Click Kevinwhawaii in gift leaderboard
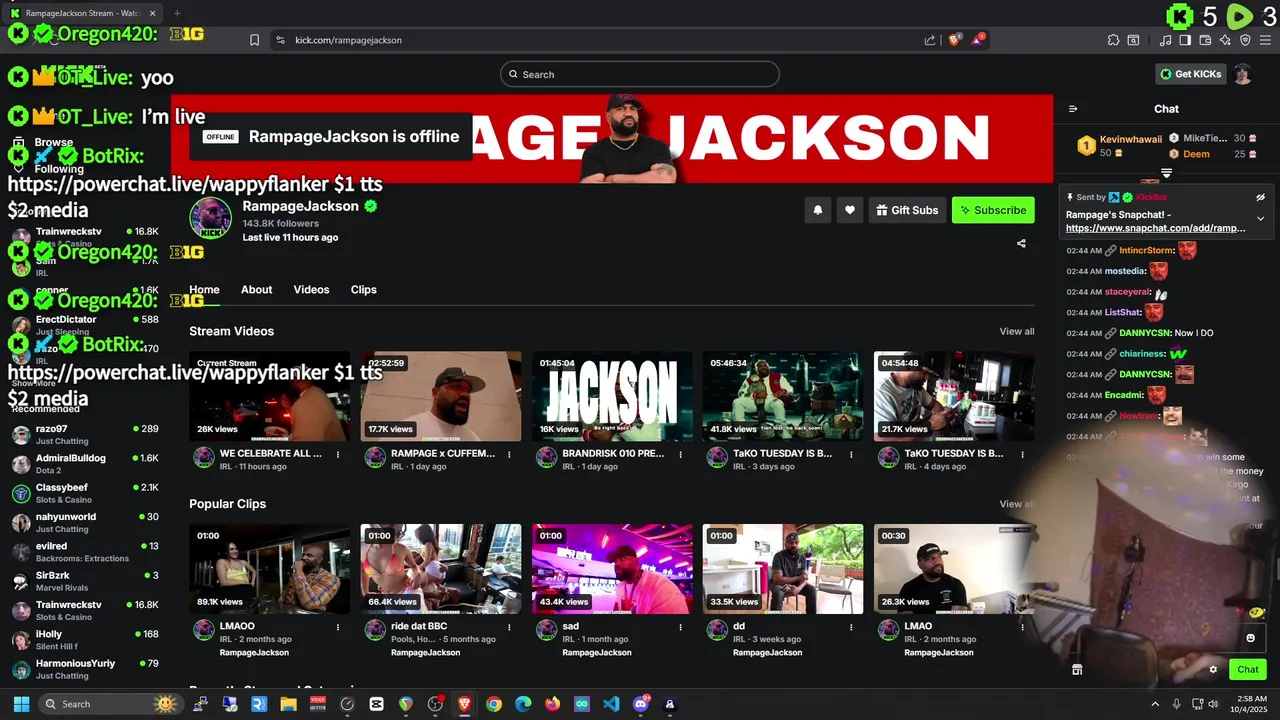 click(x=1131, y=139)
